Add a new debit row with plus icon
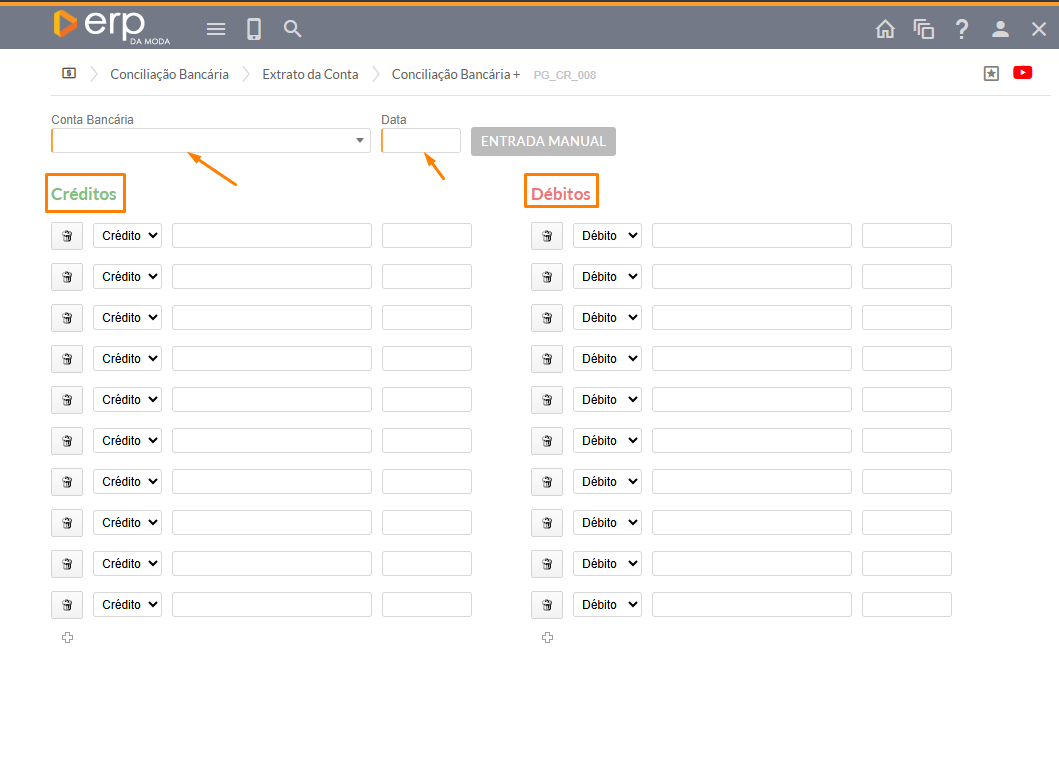The image size is (1059, 773). (x=547, y=638)
